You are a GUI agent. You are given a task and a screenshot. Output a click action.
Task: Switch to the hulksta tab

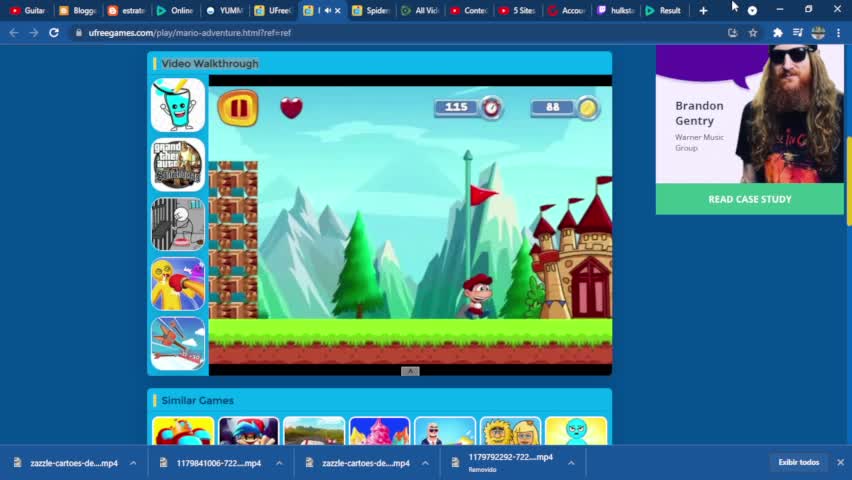pos(615,10)
